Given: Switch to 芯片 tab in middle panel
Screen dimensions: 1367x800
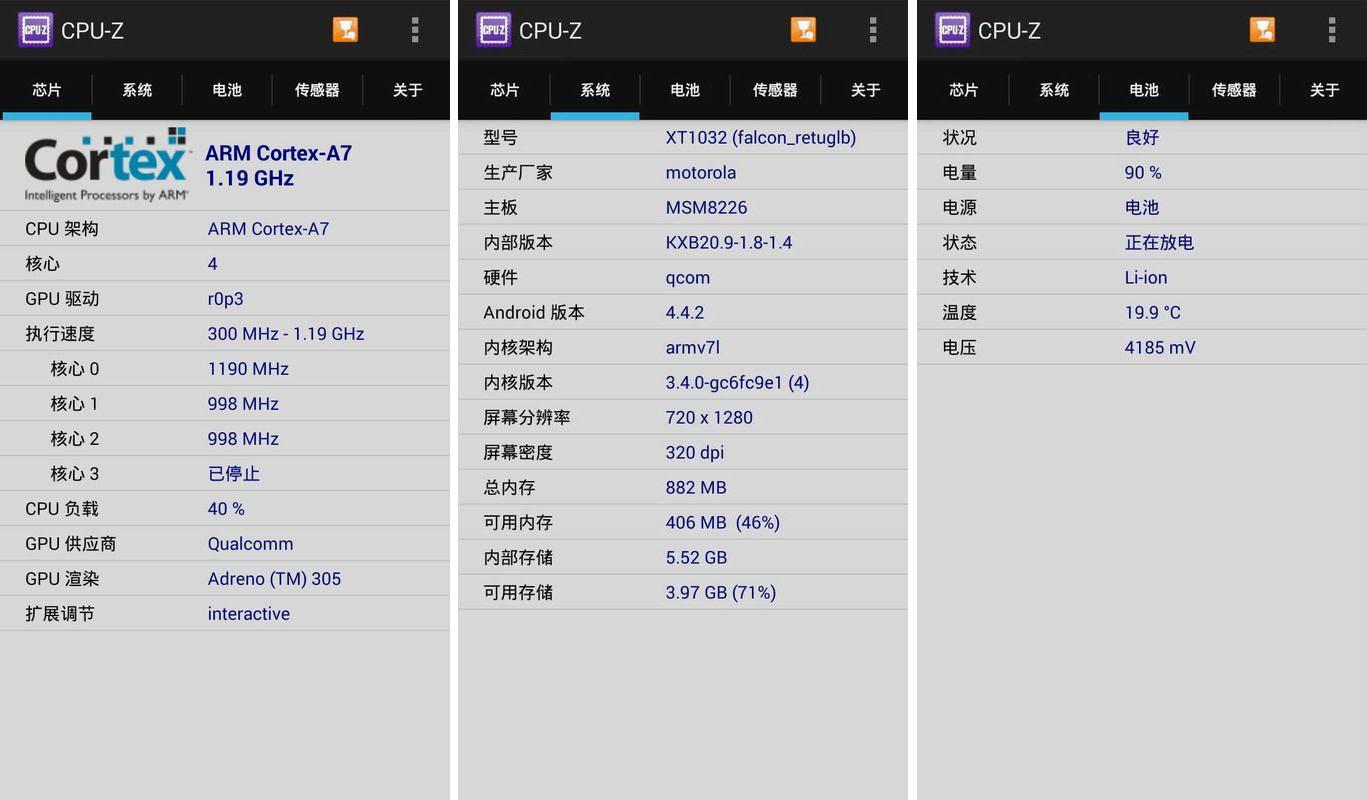Looking at the screenshot, I should point(505,90).
